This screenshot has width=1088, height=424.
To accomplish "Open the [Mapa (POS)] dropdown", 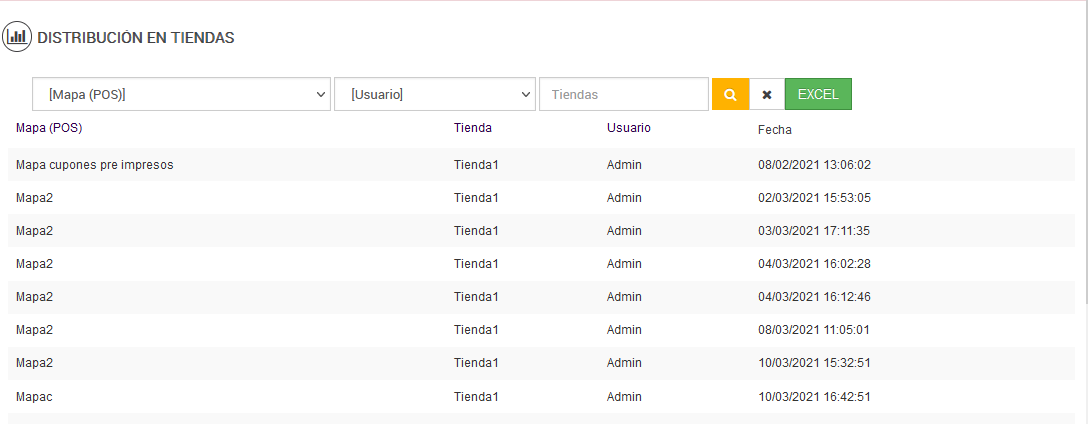I will click(x=182, y=95).
